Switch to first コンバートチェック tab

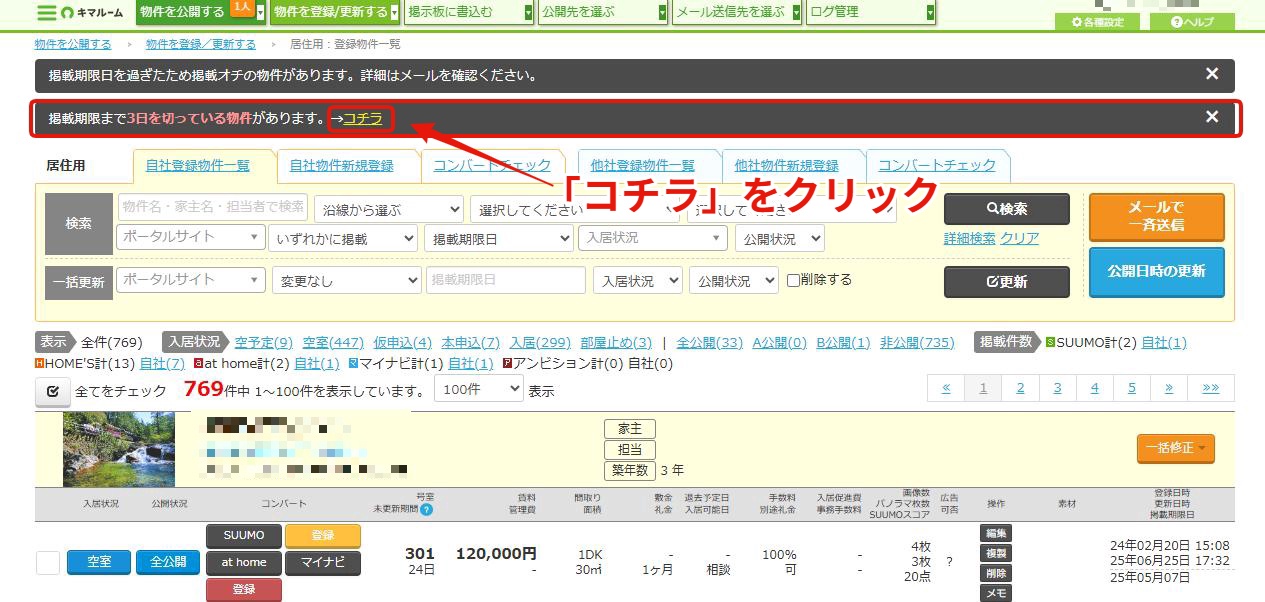[492, 166]
